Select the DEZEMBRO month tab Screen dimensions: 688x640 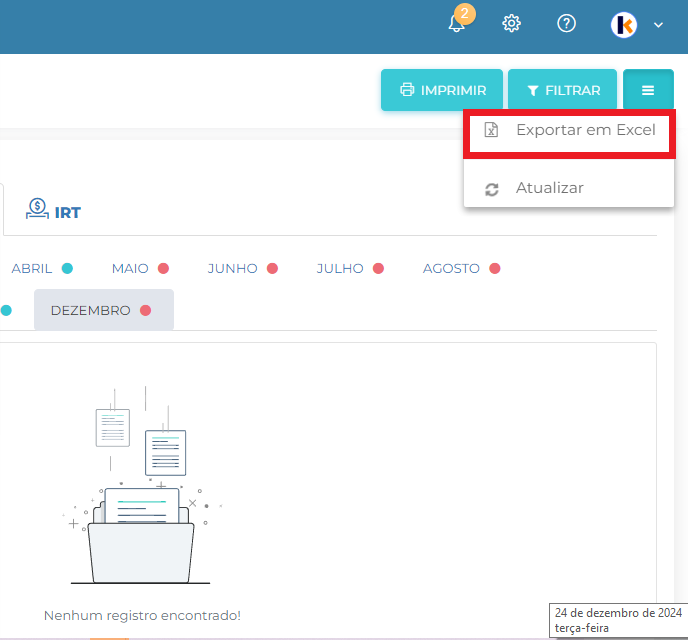coord(104,310)
